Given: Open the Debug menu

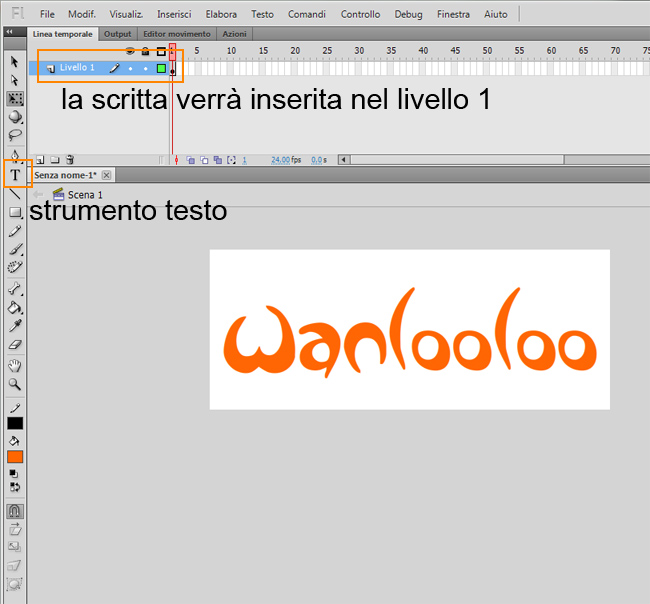Looking at the screenshot, I should click(408, 15).
